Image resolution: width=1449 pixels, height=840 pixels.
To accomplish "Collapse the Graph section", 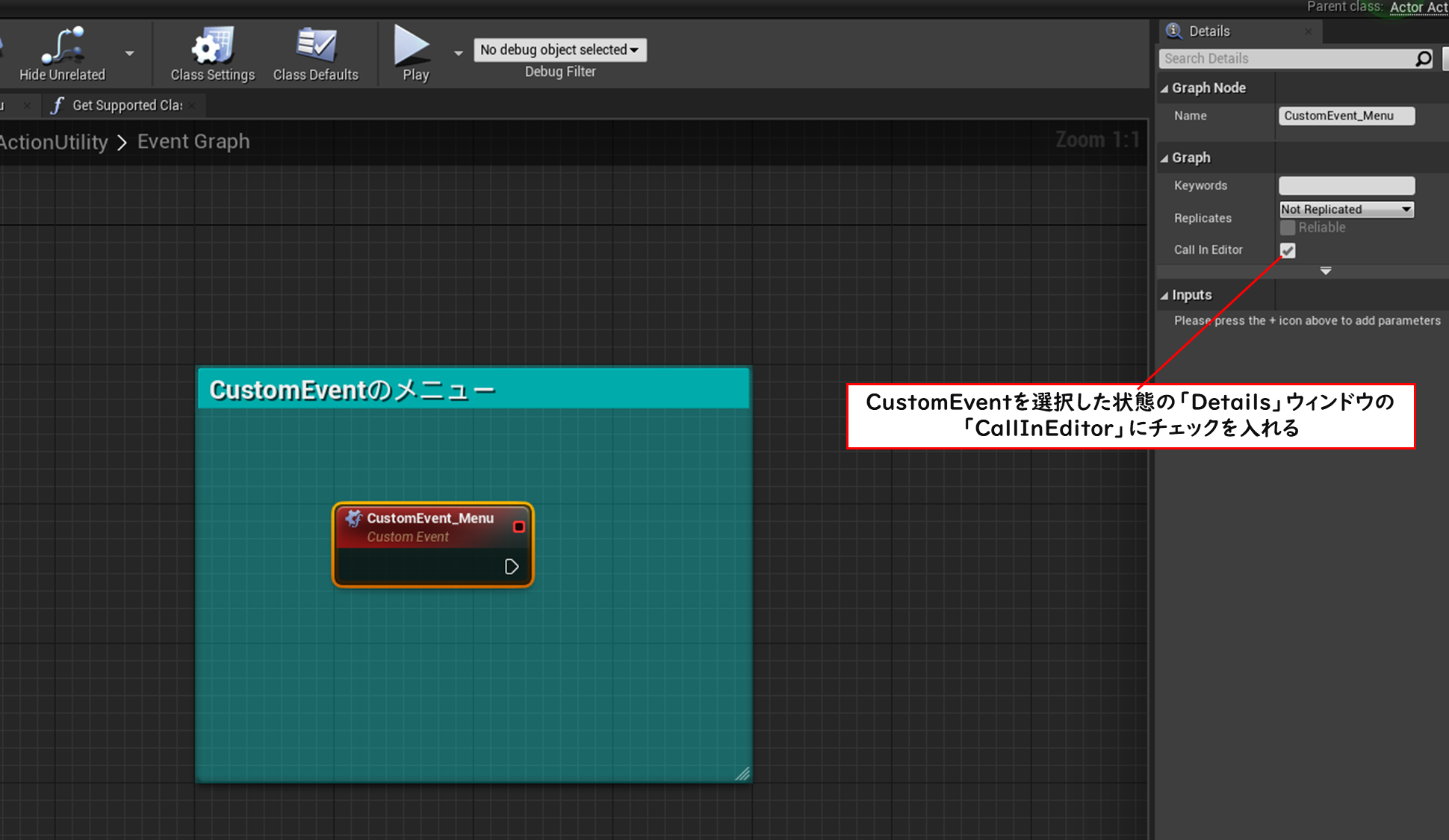I will point(1164,158).
